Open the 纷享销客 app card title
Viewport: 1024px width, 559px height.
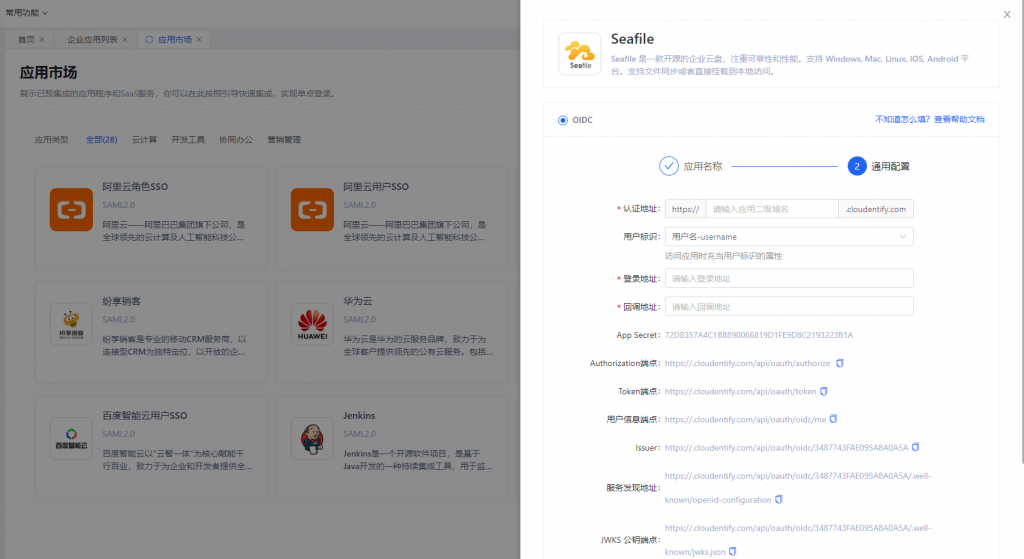coord(121,301)
